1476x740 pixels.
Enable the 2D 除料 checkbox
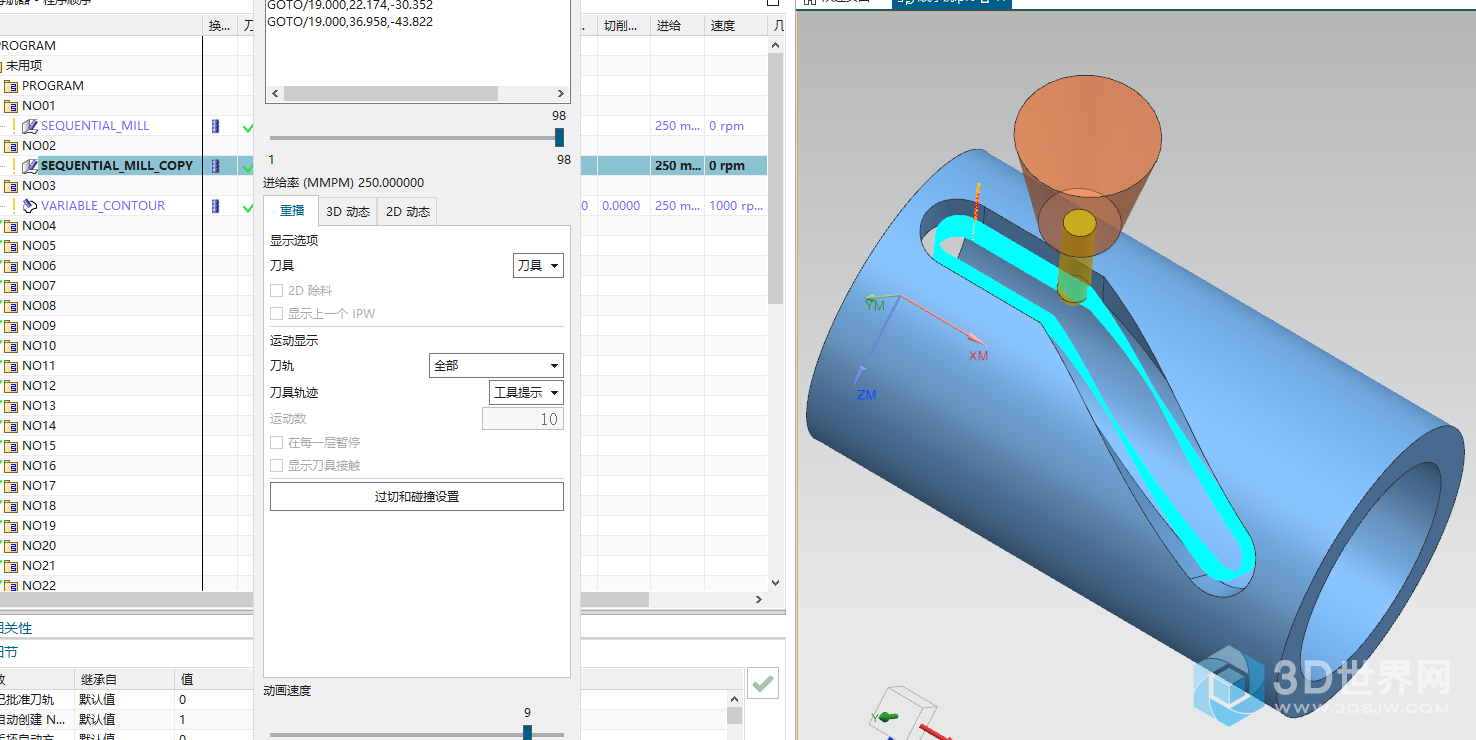(x=277, y=291)
